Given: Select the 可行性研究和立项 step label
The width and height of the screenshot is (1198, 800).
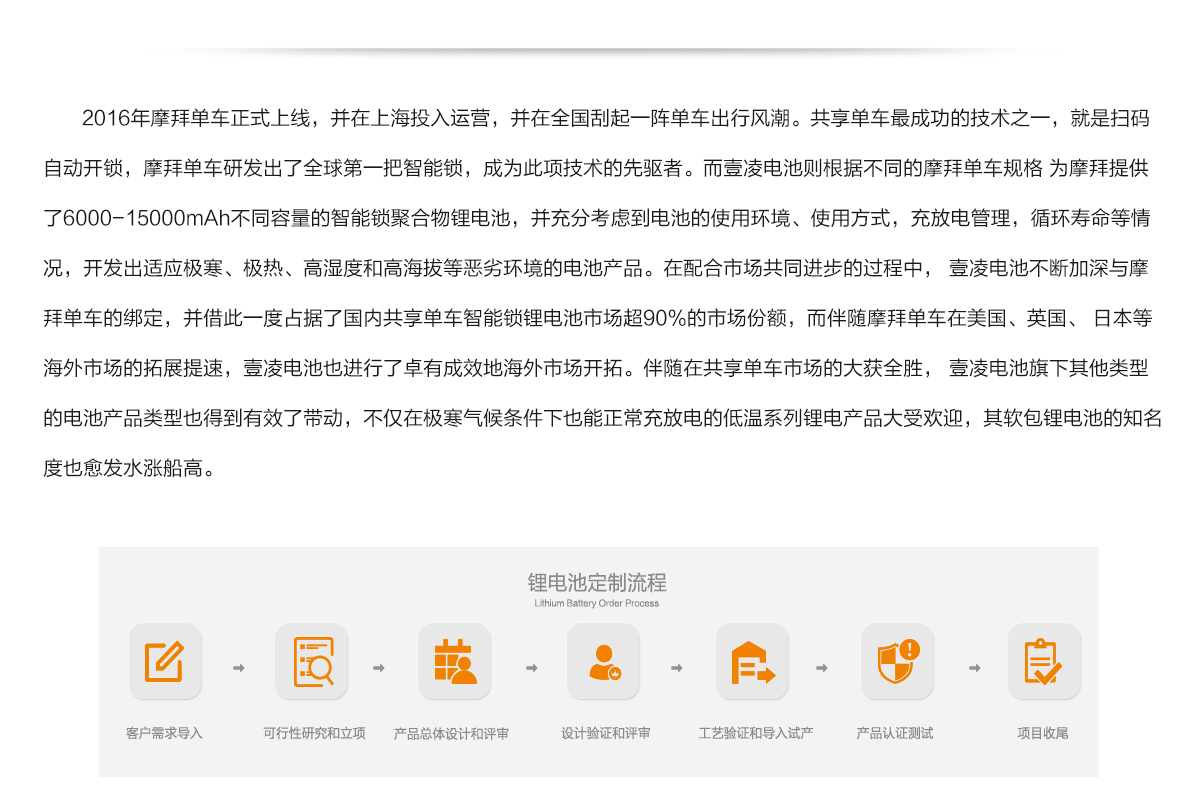Looking at the screenshot, I should coord(314,733).
